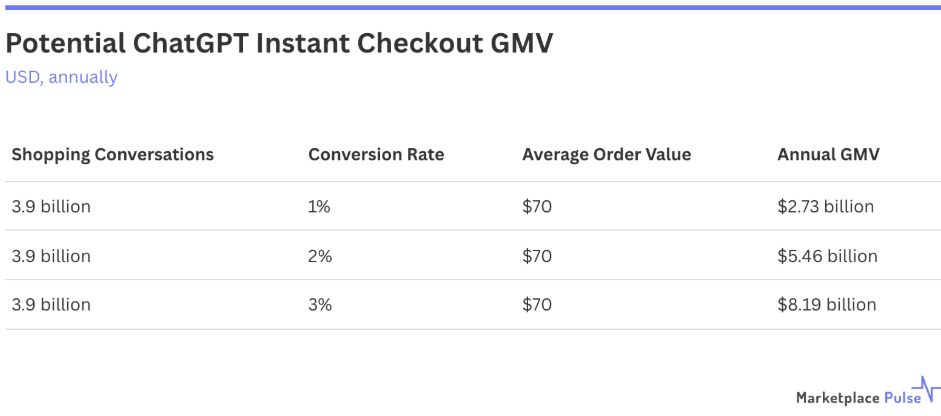The height and width of the screenshot is (416, 941).
Task: Click the Marketplace Pulse logo text
Action: coord(852,398)
